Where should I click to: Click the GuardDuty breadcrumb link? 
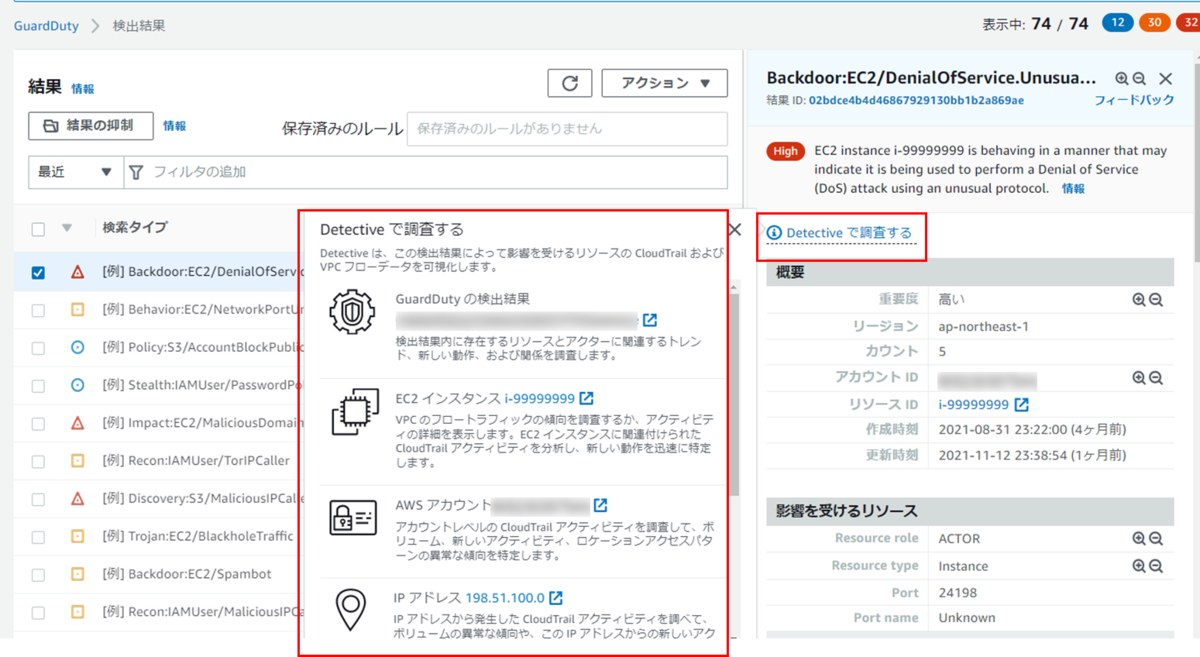click(x=46, y=26)
